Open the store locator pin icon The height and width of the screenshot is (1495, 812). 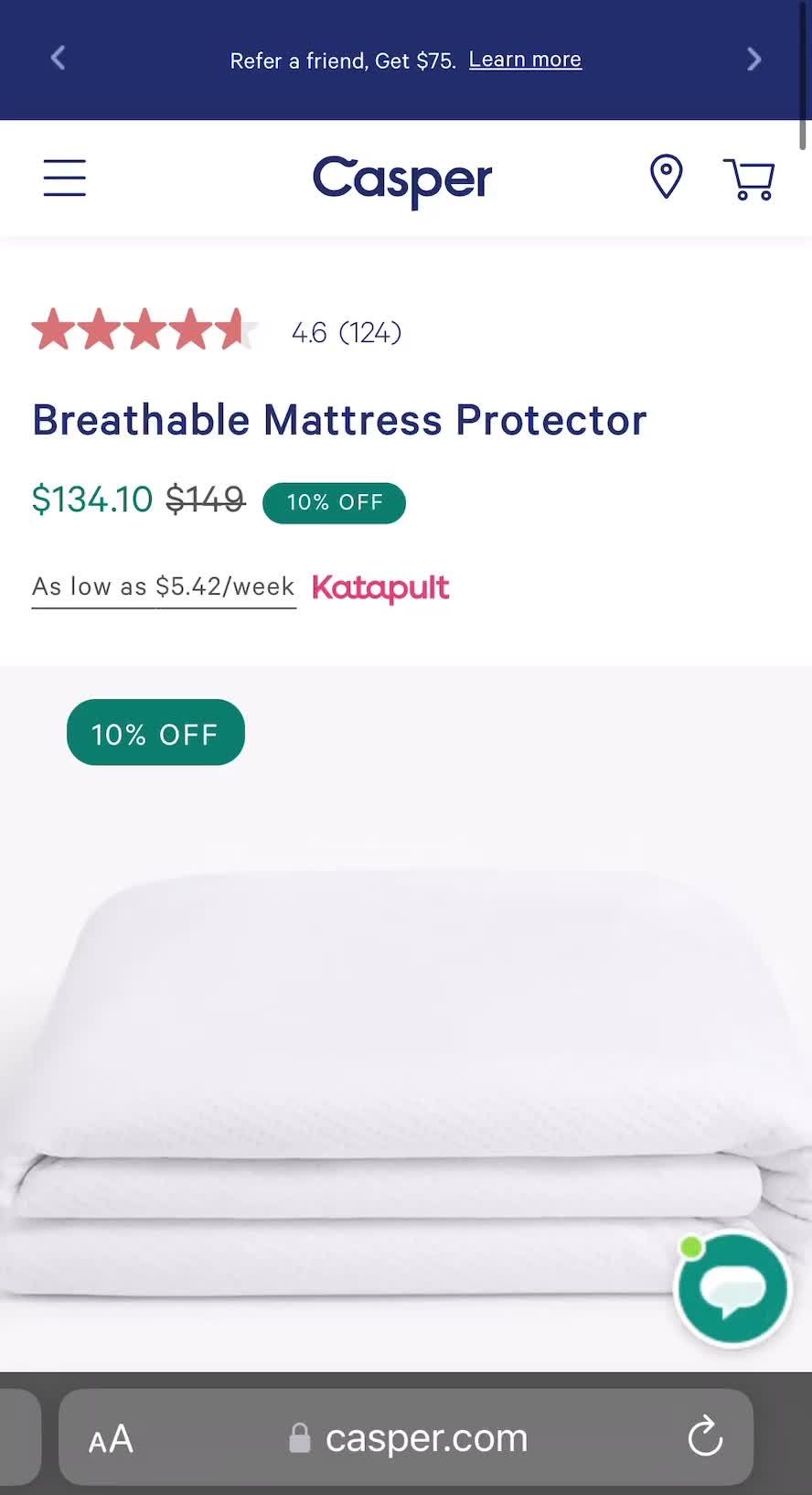click(x=665, y=177)
